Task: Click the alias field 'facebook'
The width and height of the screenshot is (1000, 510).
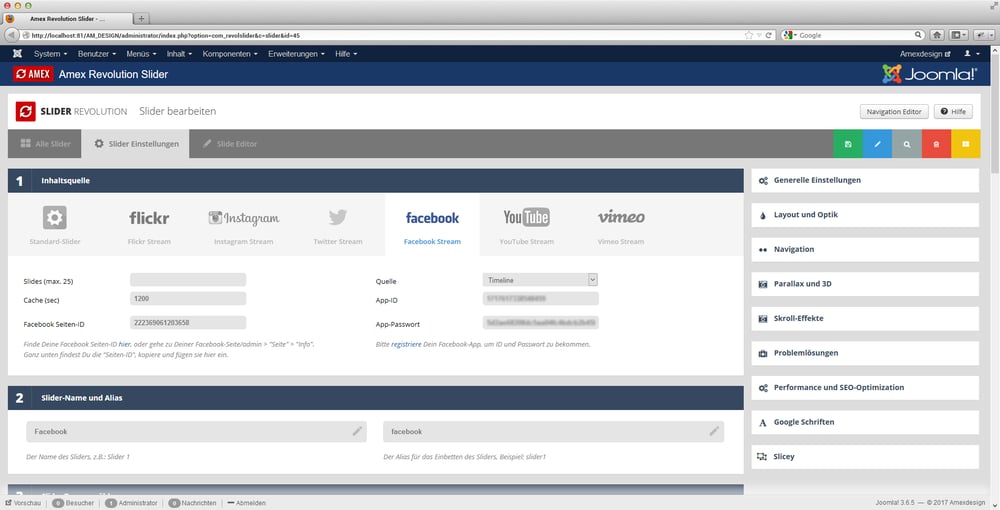Action: tap(554, 432)
